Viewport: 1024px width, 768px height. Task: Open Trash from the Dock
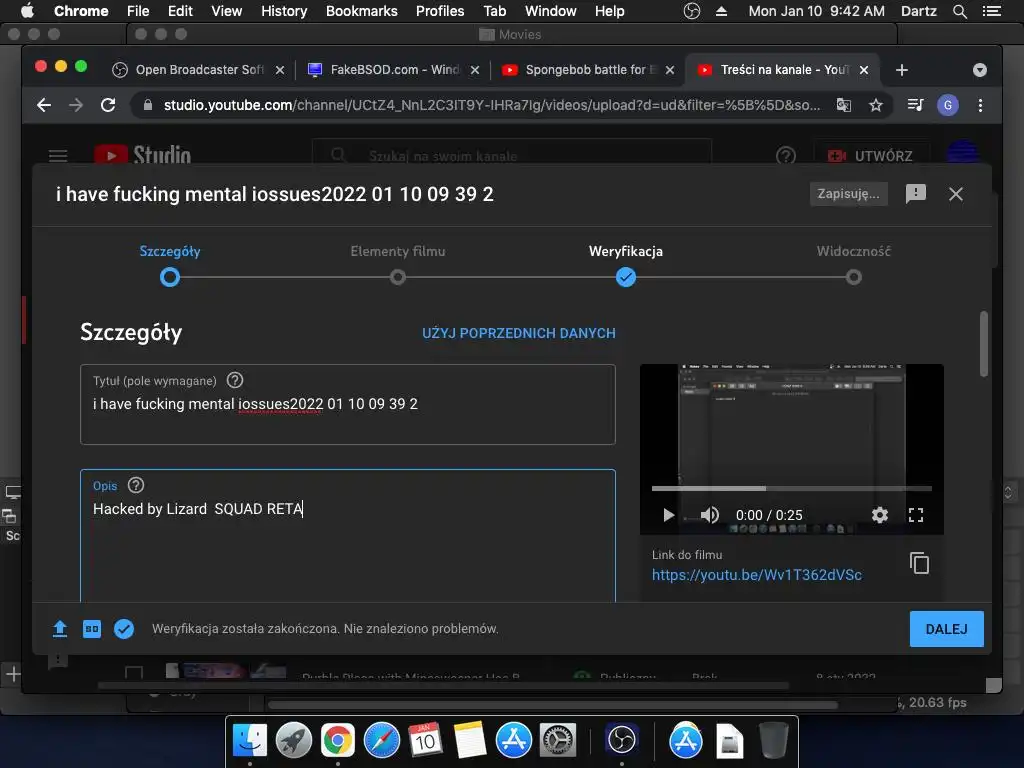773,740
